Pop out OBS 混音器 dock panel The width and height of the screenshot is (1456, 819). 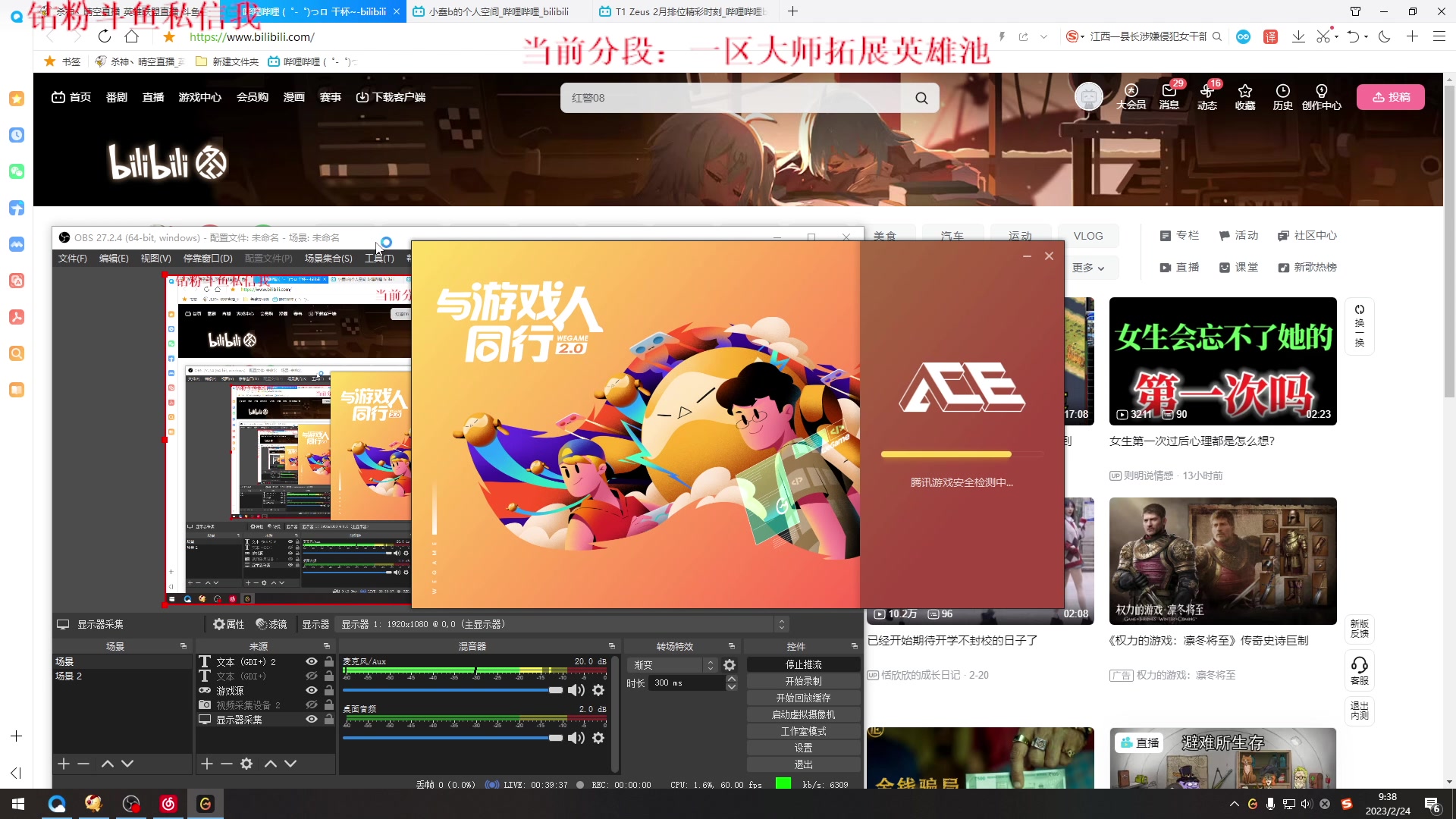tap(612, 646)
